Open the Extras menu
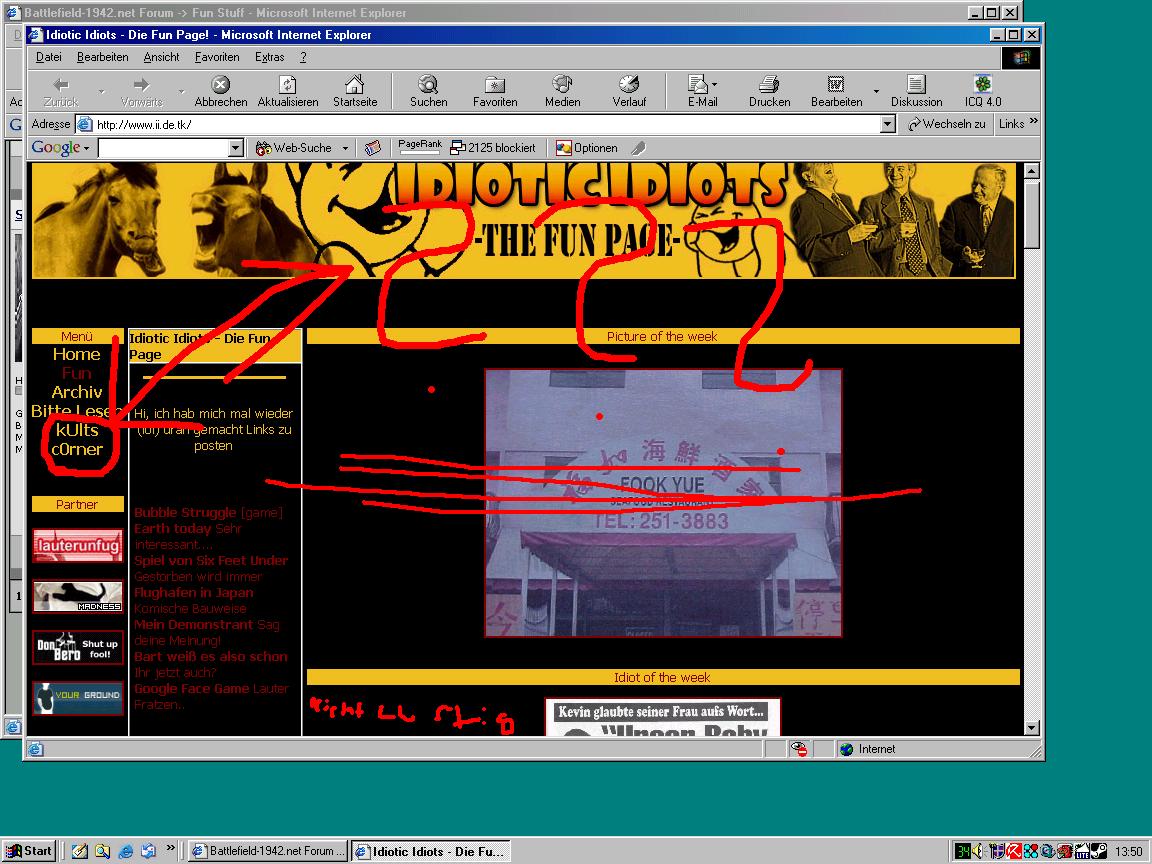The height and width of the screenshot is (864, 1152). [269, 57]
